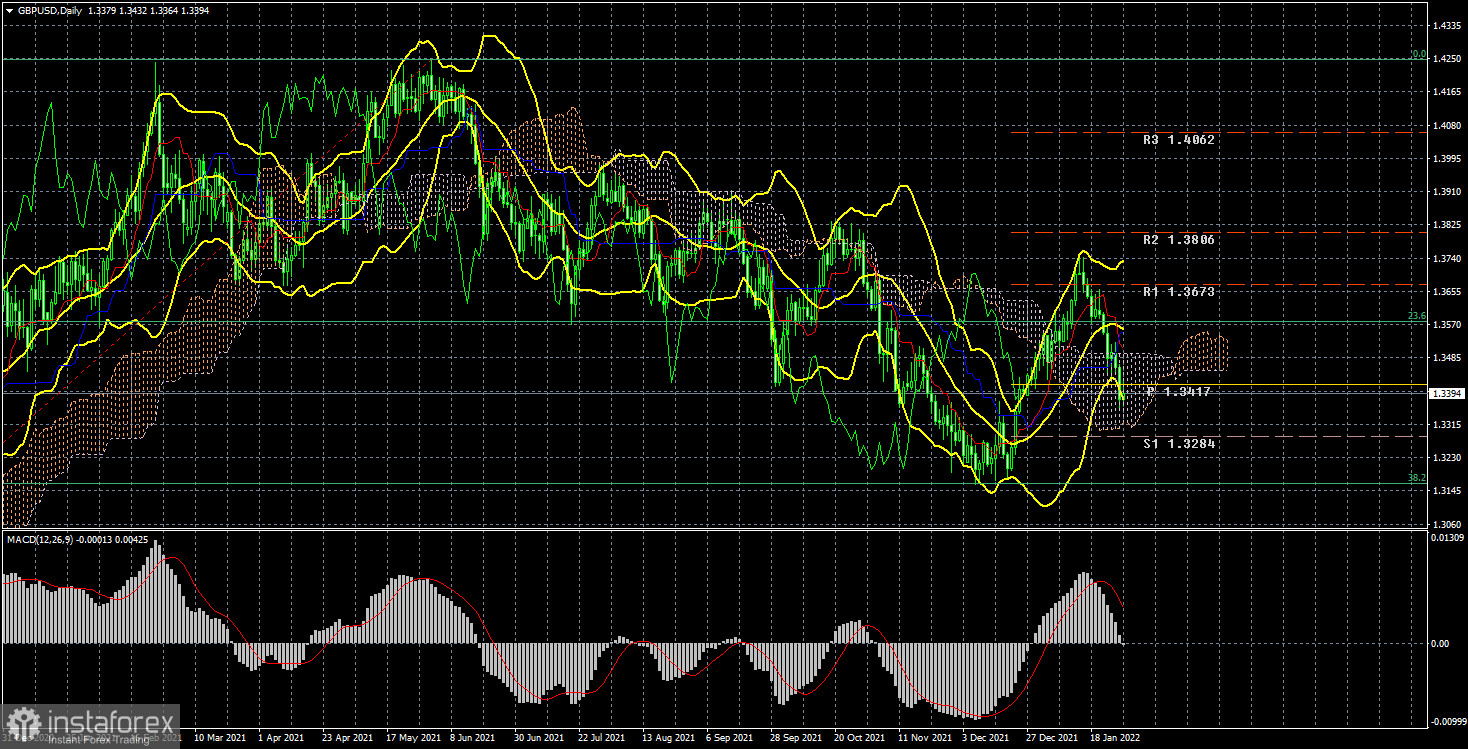Click the 1.3060 price axis value
Viewport: 1468px width, 749px height.
click(x=1446, y=525)
